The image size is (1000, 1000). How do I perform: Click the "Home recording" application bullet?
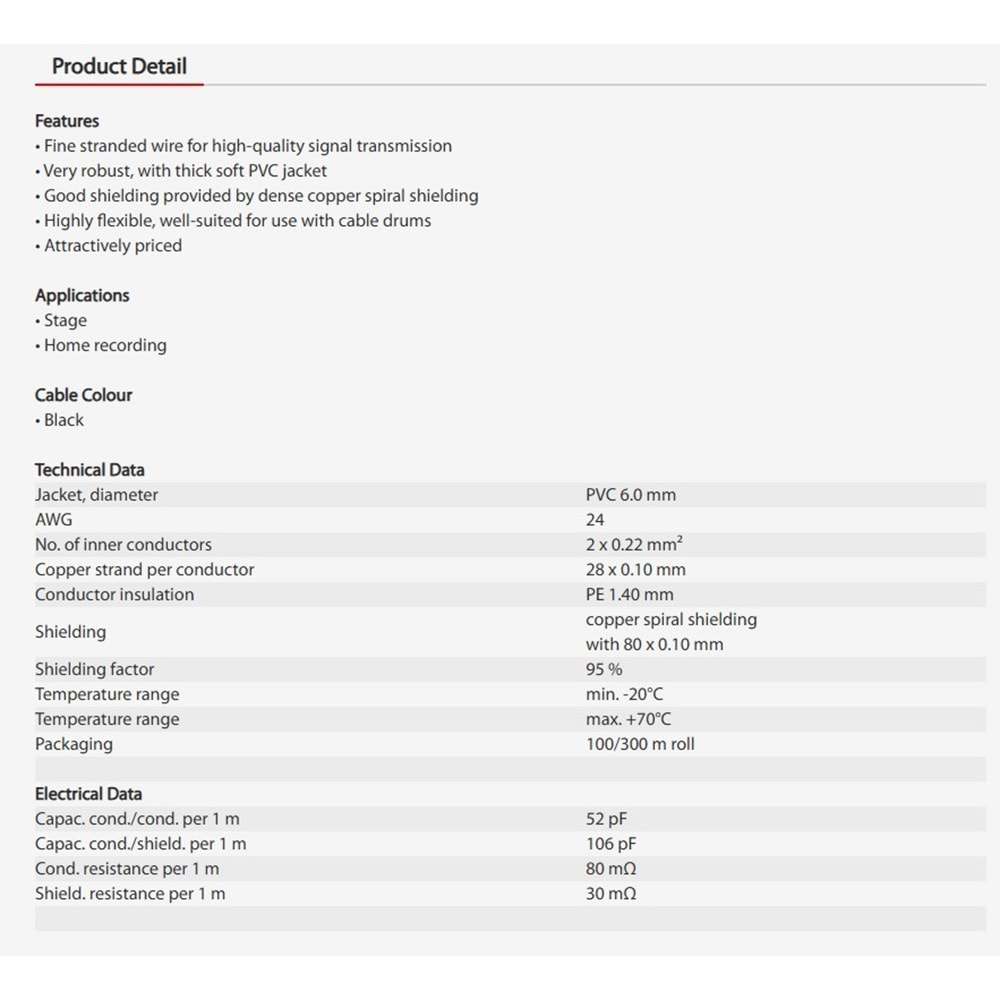point(105,346)
